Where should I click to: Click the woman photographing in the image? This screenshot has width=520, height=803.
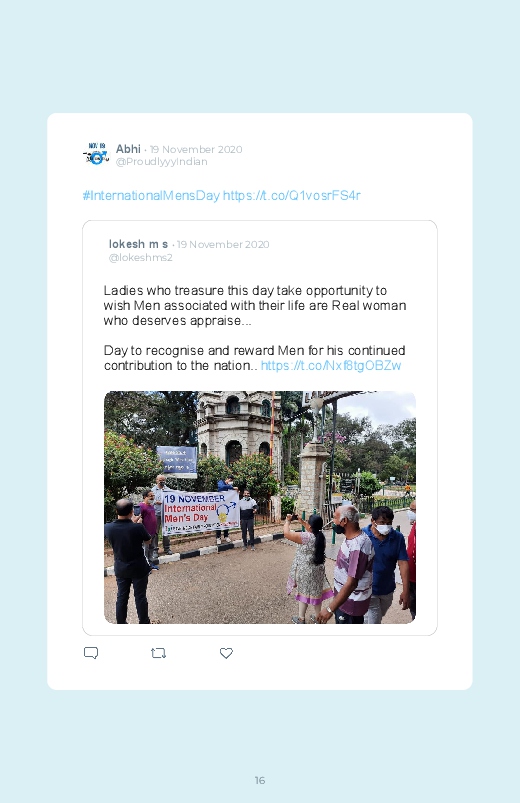308,568
